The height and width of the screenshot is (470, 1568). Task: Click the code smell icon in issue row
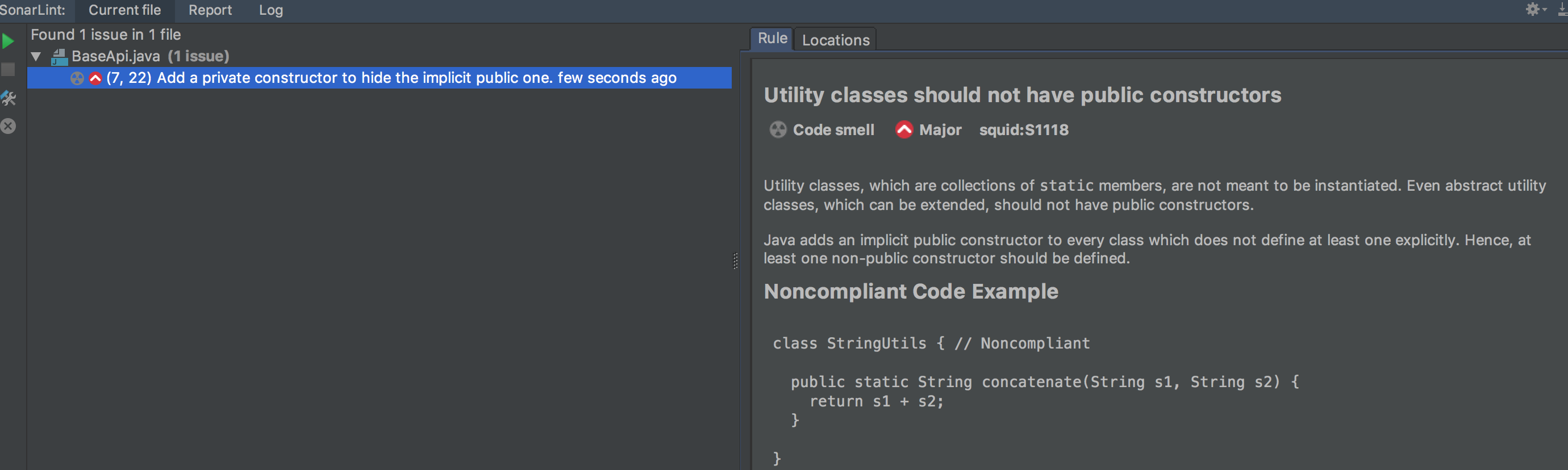[x=77, y=78]
